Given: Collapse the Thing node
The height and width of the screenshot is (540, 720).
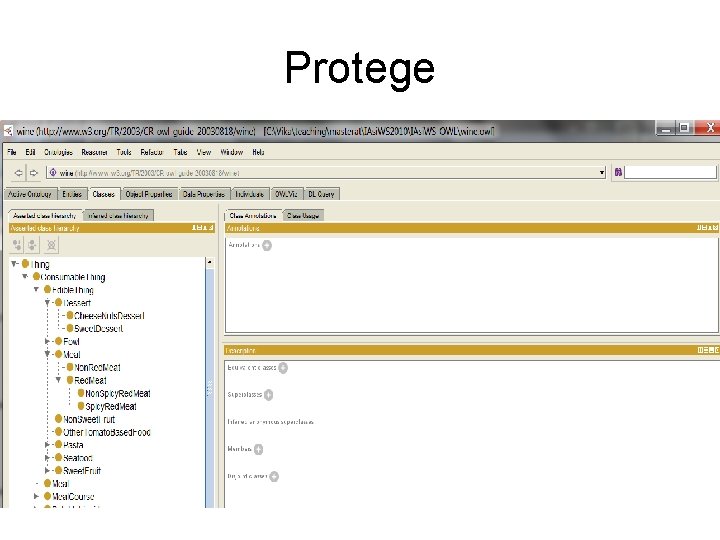Looking at the screenshot, I should 14,264.
